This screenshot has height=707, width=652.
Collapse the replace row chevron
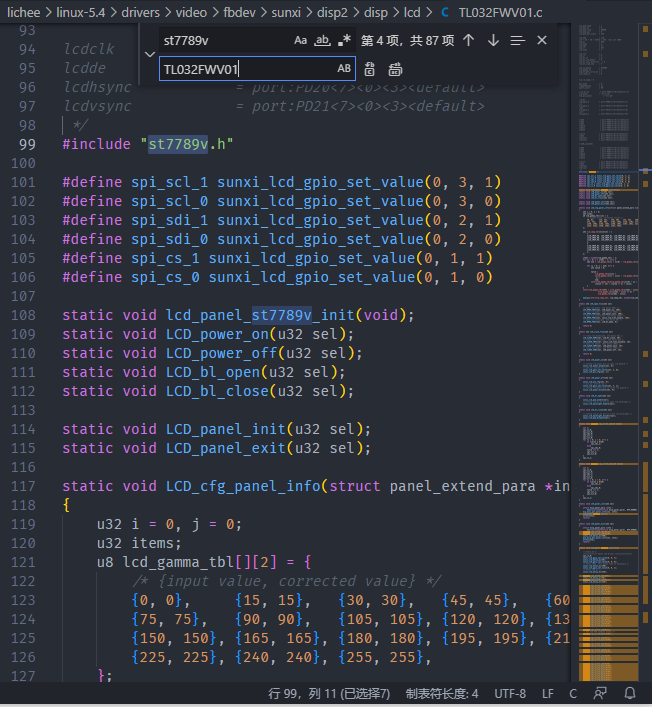click(147, 55)
